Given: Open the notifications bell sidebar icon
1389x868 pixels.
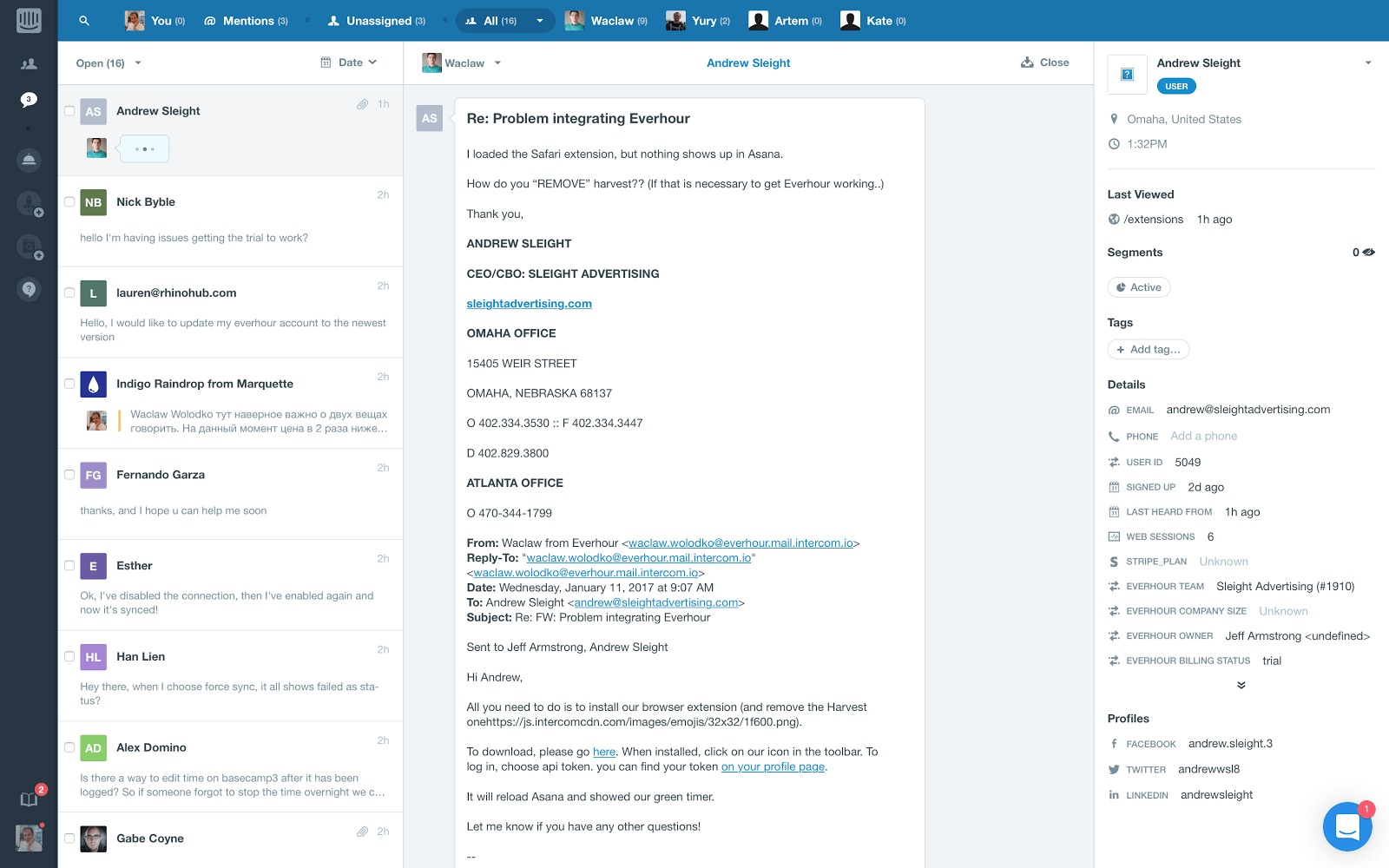Looking at the screenshot, I should pyautogui.click(x=29, y=160).
